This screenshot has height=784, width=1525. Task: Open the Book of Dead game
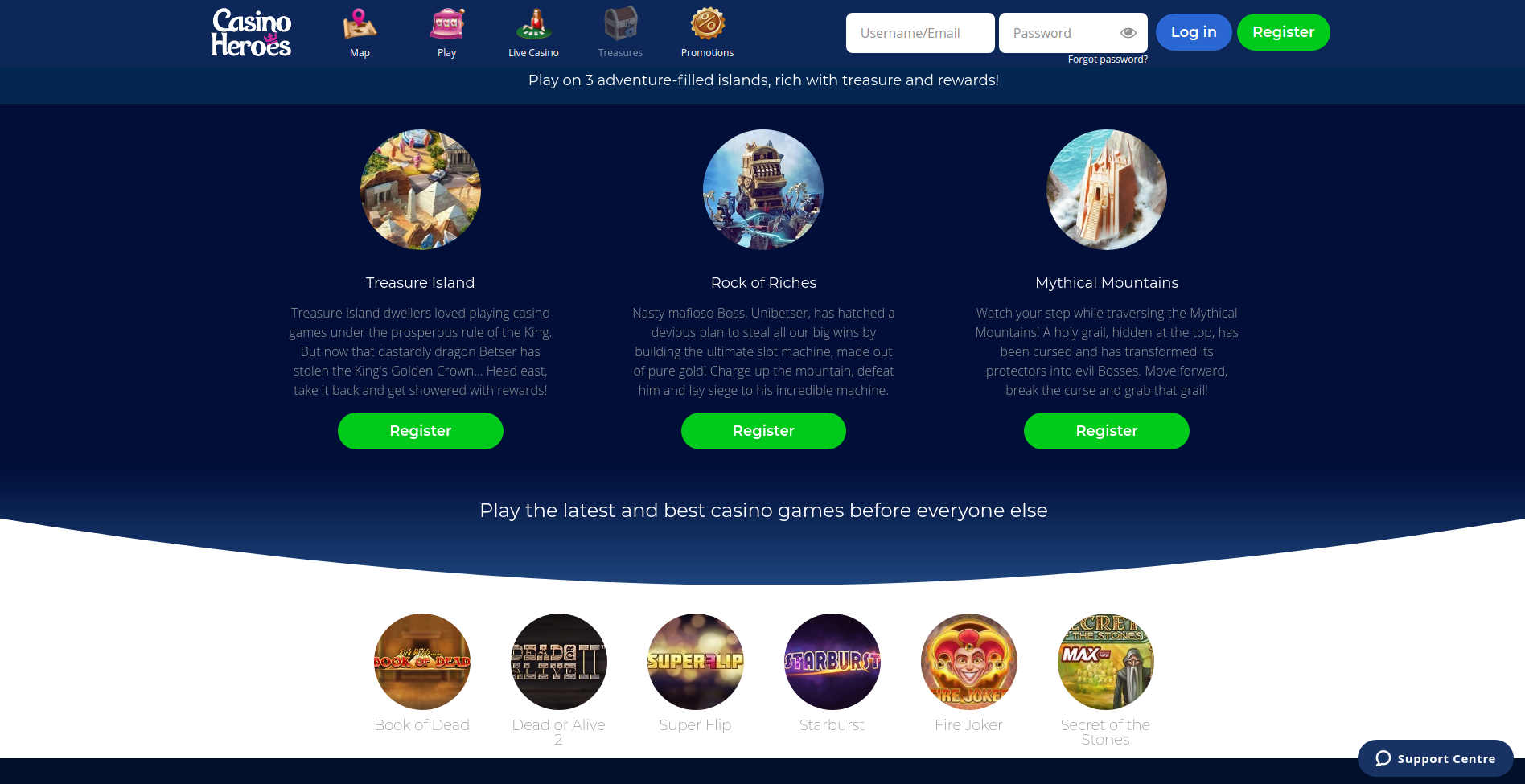[x=422, y=662]
